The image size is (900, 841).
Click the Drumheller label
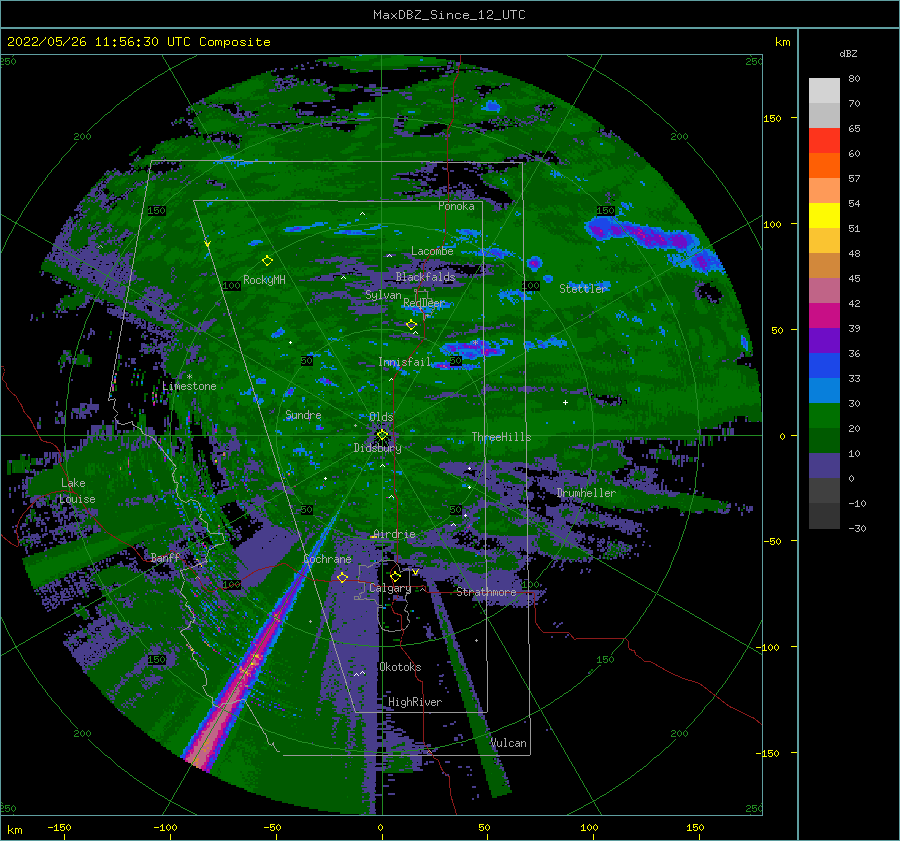[586, 493]
